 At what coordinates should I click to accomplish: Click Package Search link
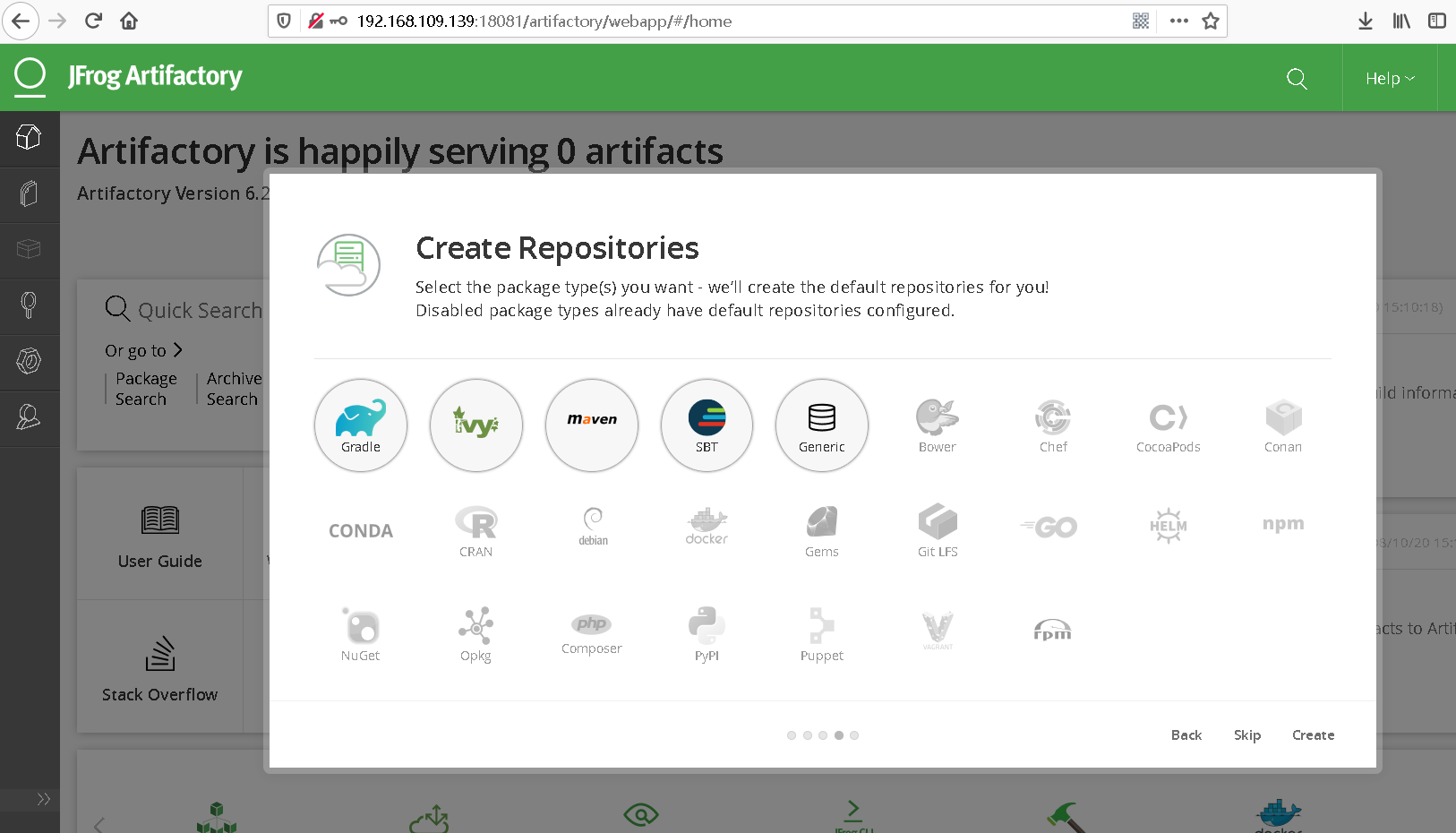click(x=146, y=389)
